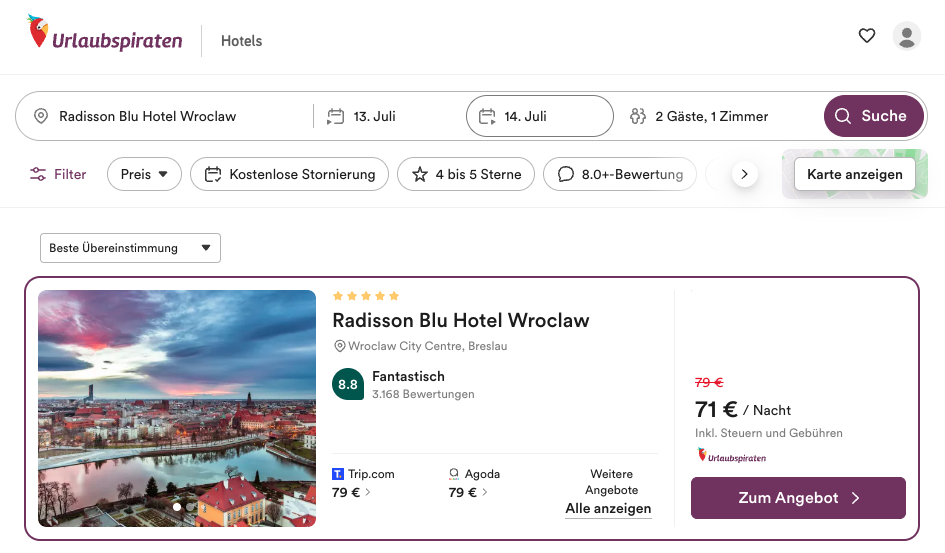Click the Agoda logo icon
The image size is (945, 553).
[x=454, y=474]
